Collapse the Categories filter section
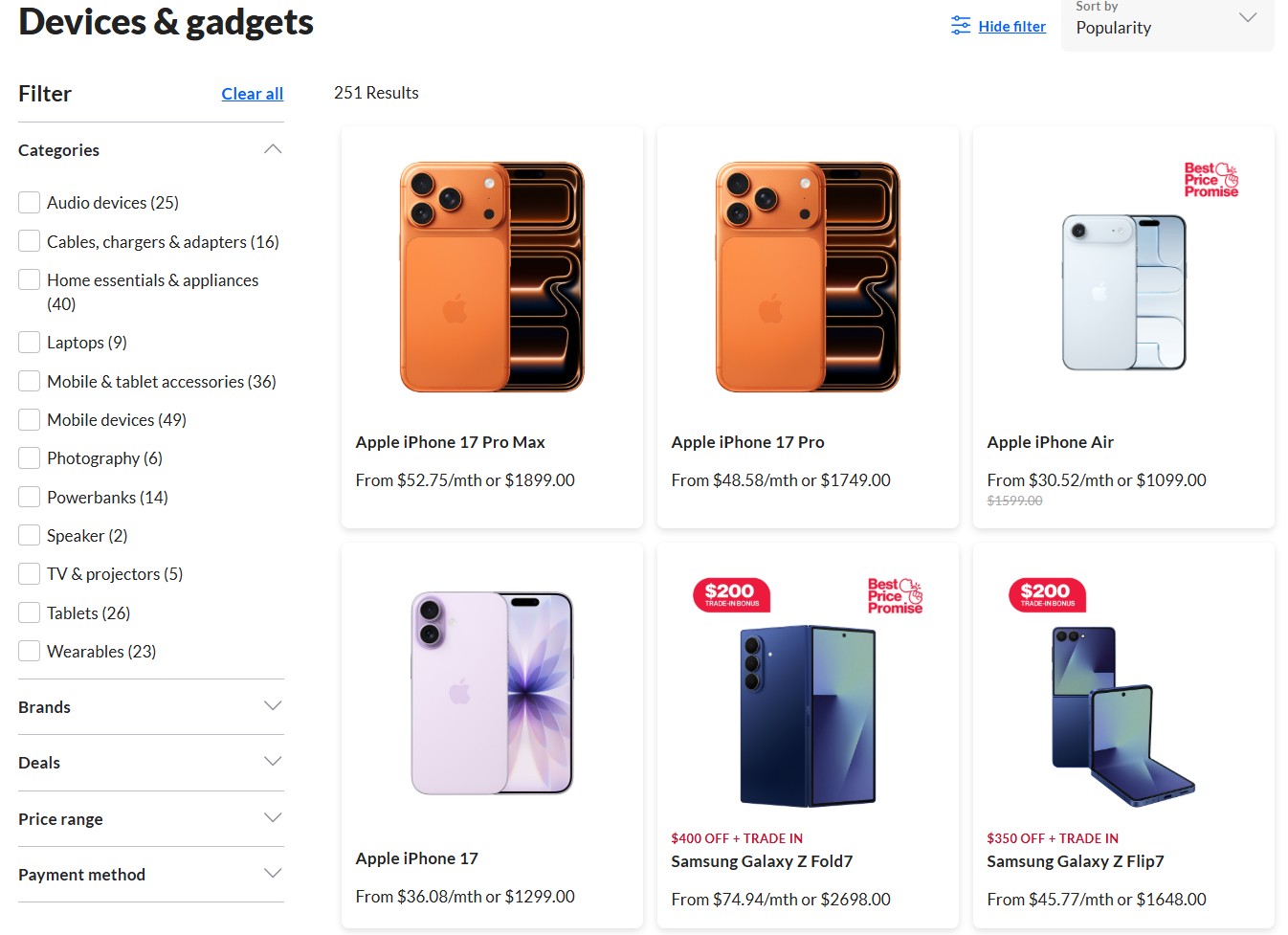 pos(273,149)
